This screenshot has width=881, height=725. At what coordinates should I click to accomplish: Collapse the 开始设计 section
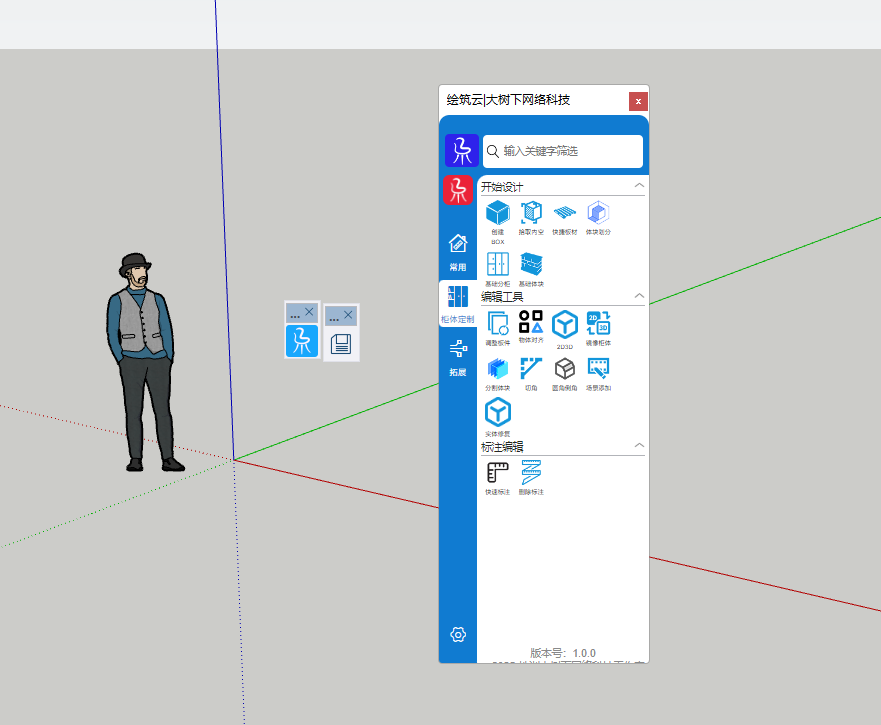[639, 186]
